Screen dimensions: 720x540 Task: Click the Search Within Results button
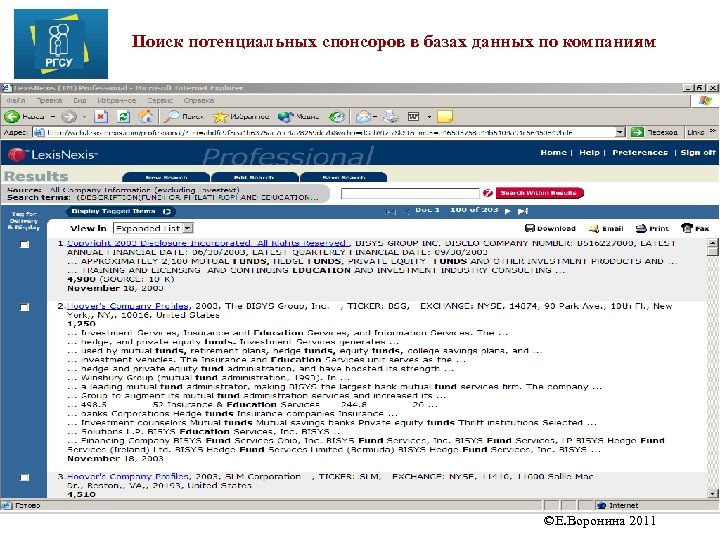click(540, 193)
